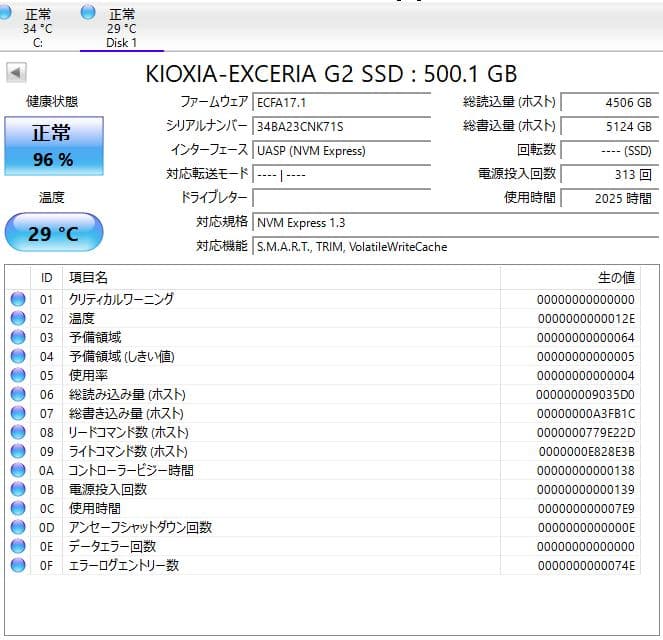Click the ID cell 0A
Viewport: 663px width, 640px height.
pyautogui.click(x=47, y=470)
